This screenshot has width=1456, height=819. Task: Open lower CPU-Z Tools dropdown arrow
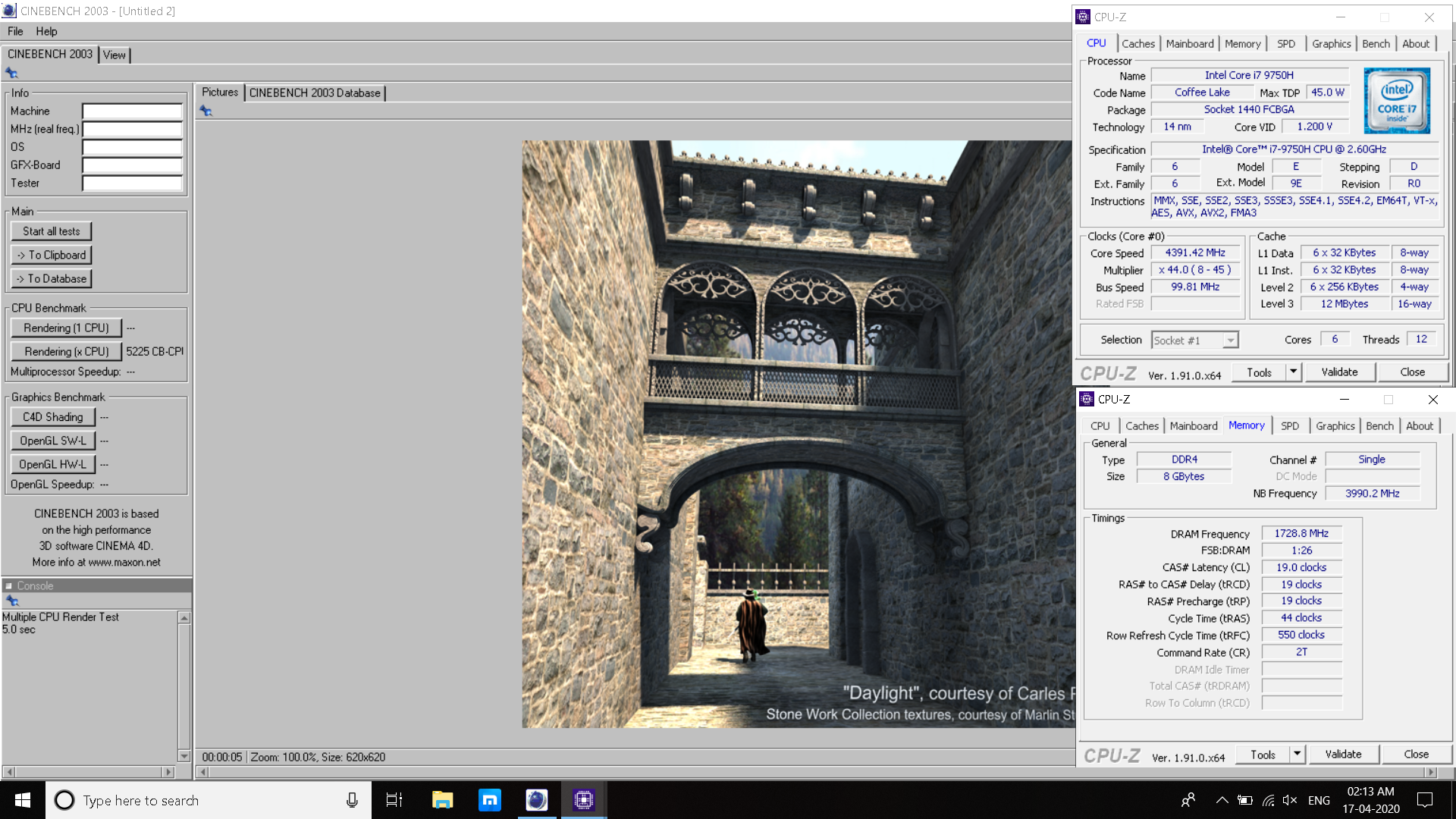point(1298,755)
